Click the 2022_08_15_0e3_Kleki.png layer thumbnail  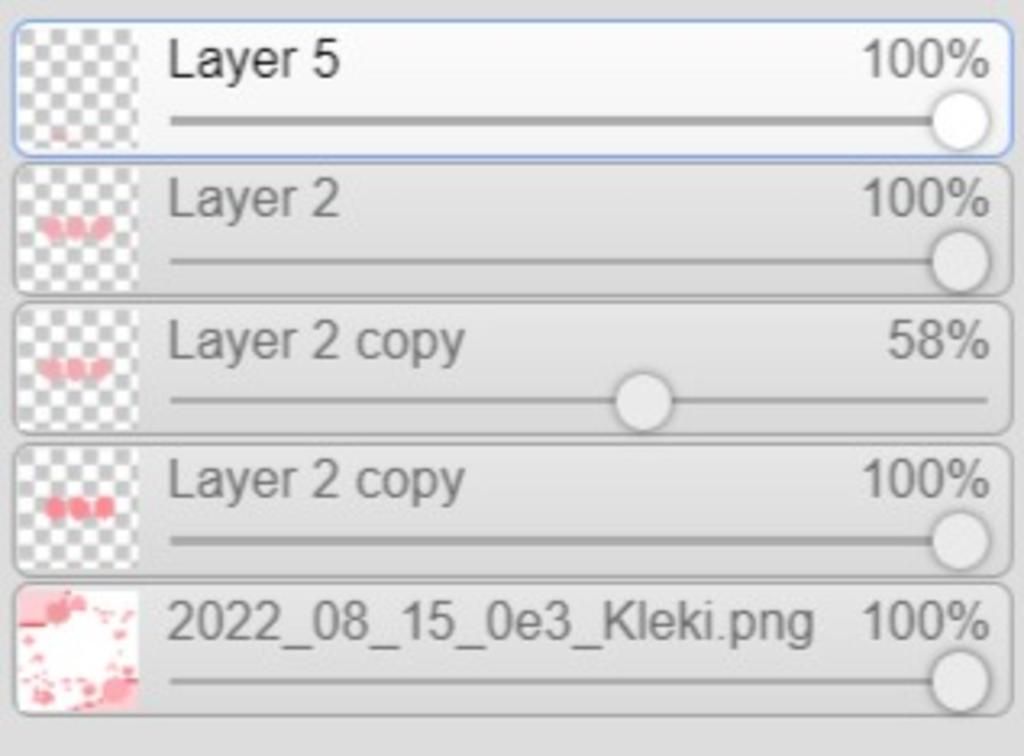(78, 649)
